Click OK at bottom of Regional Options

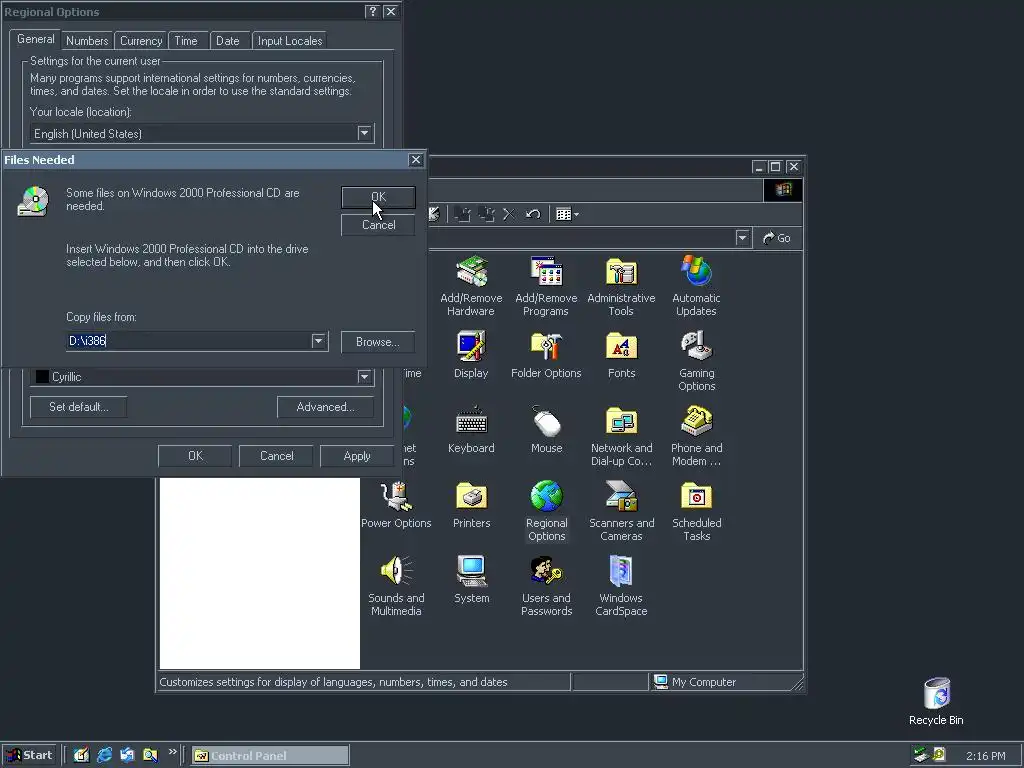click(195, 456)
